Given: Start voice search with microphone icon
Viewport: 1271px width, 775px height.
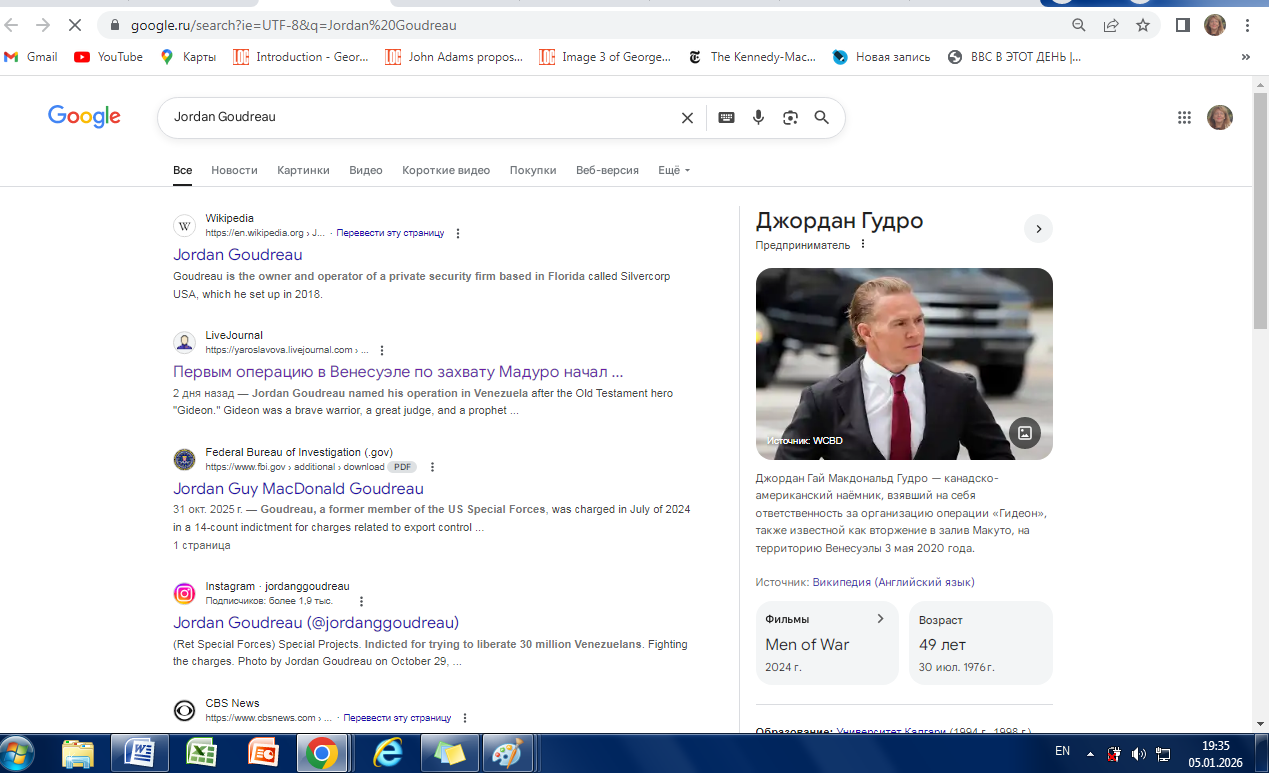Looking at the screenshot, I should [758, 118].
